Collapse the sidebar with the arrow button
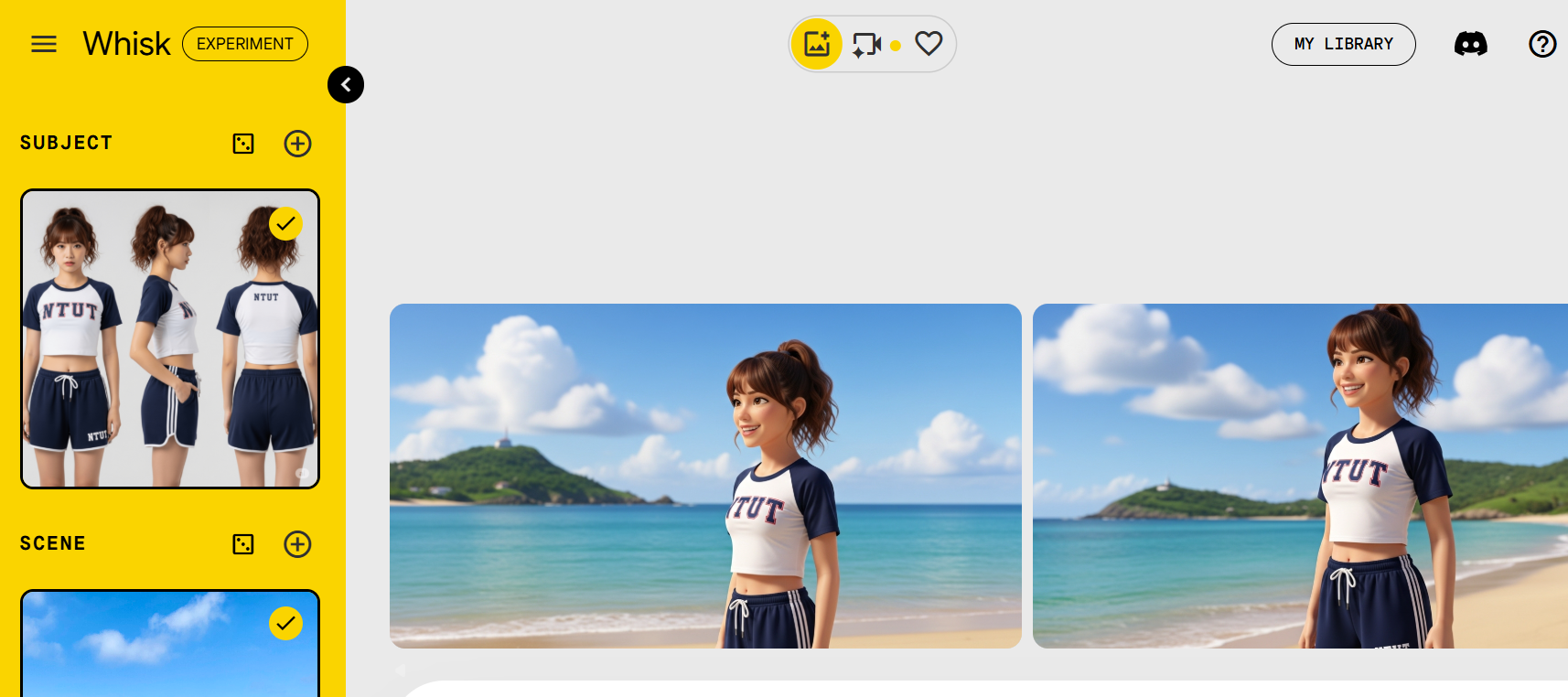The height and width of the screenshot is (697, 1568). (x=346, y=85)
